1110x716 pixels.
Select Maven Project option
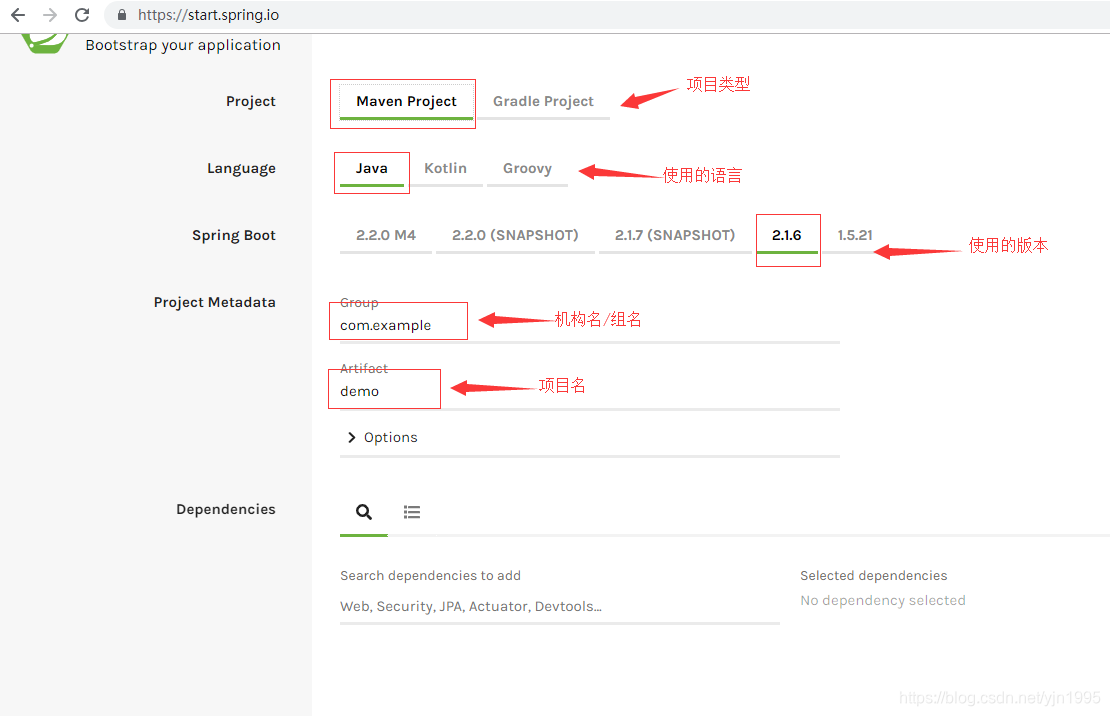tap(406, 101)
